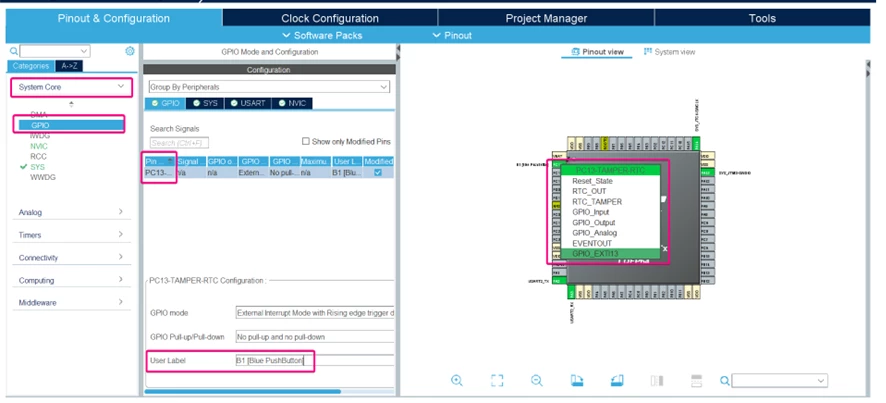Click the horizontal scrollbar under the GPIO configuration
Viewport: 886px width, 403px height.
(242, 391)
